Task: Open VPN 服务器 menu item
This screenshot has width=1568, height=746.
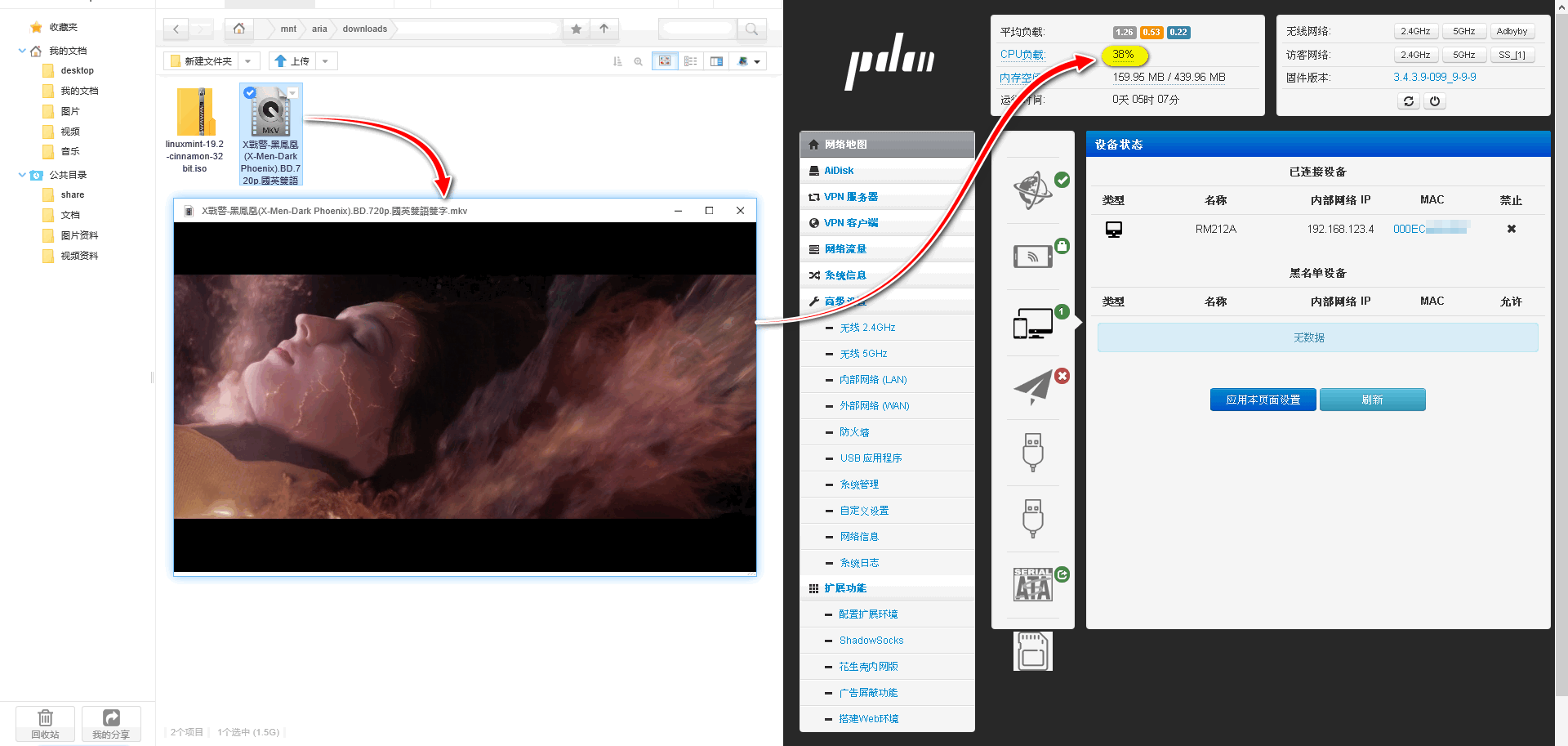Action: (x=887, y=197)
